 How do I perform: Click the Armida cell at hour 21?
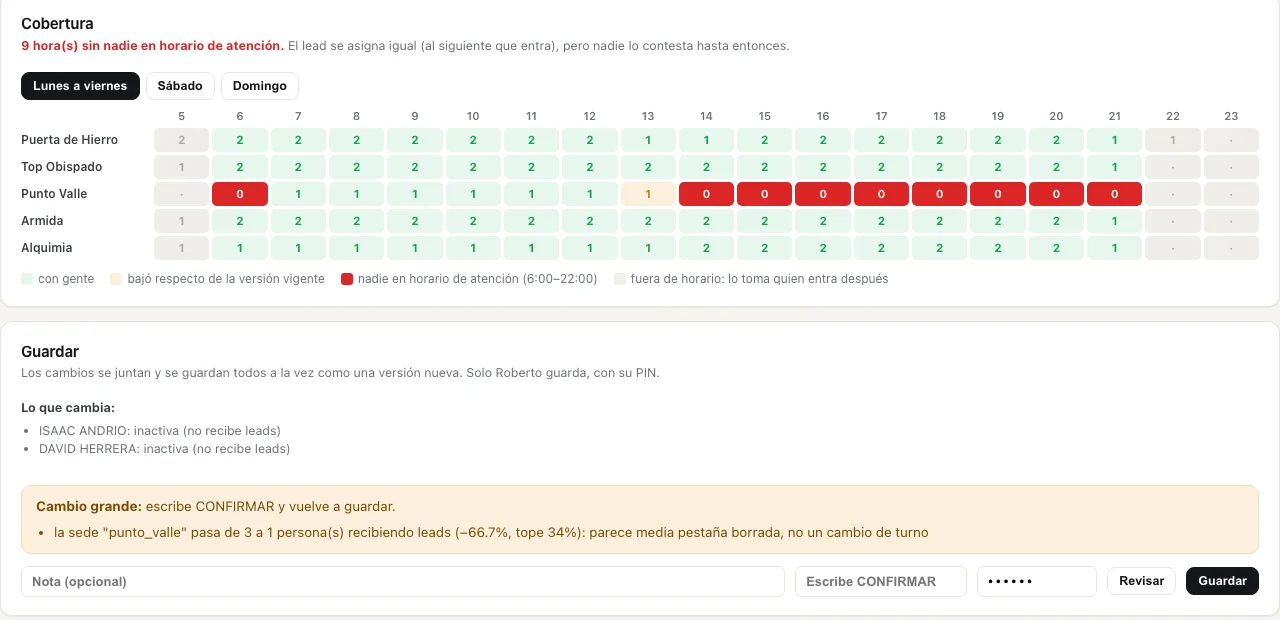coord(1115,221)
